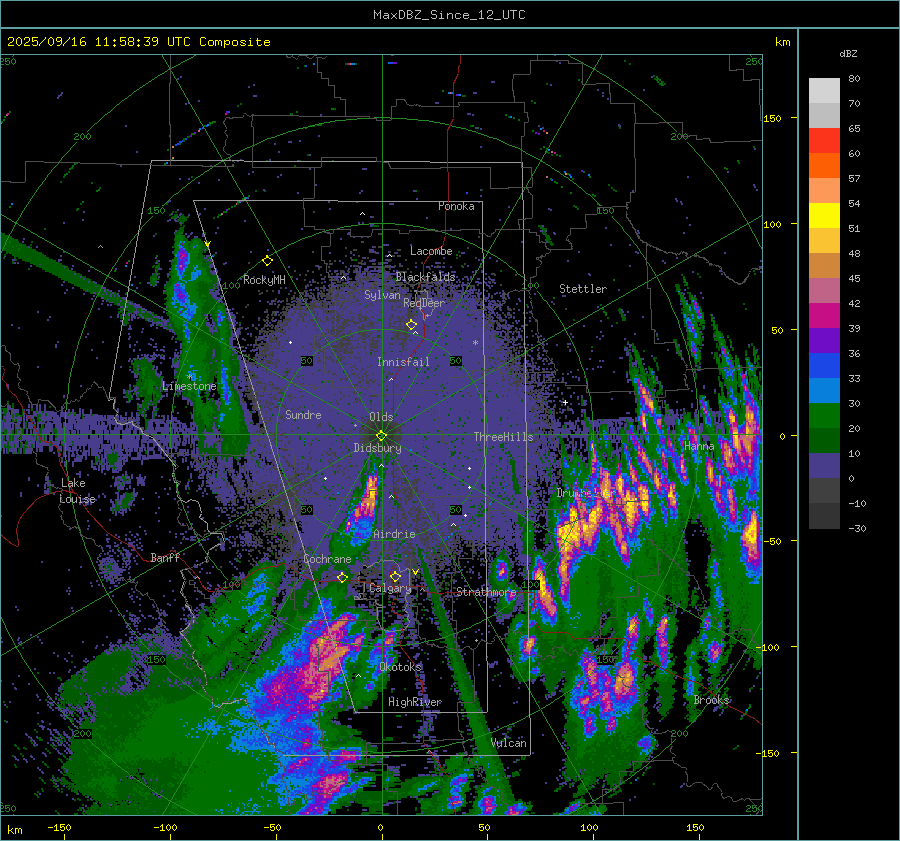Select the radar center diamond near Olds
Screen dimensions: 900x841
(381, 435)
